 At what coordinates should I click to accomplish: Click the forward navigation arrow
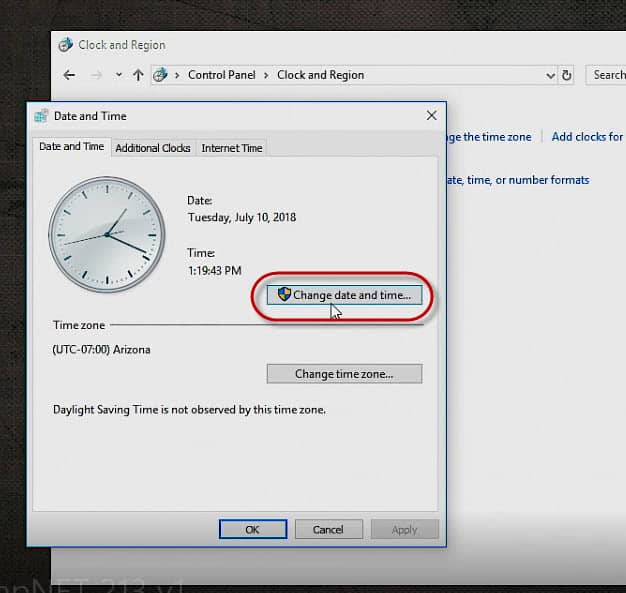point(96,75)
